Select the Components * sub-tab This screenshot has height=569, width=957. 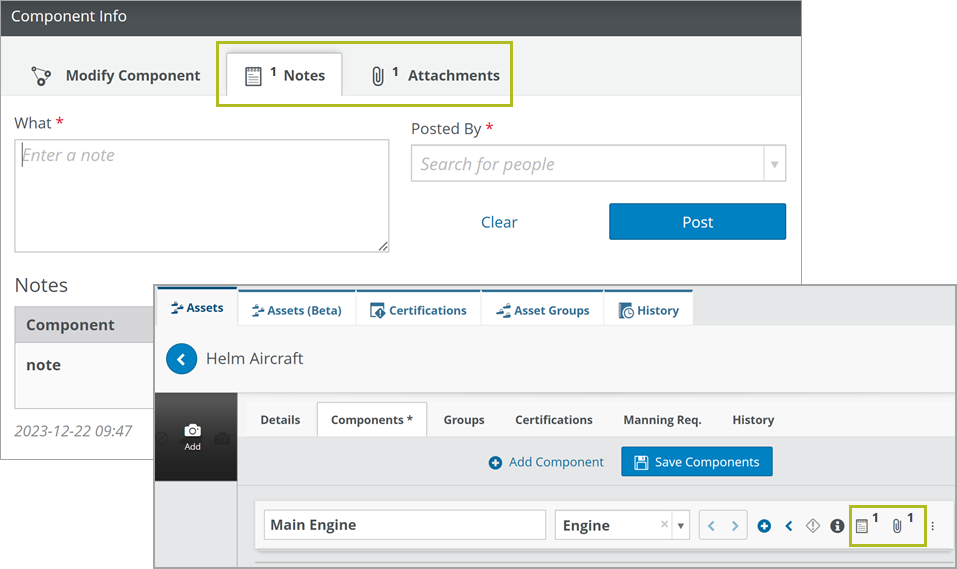(372, 419)
